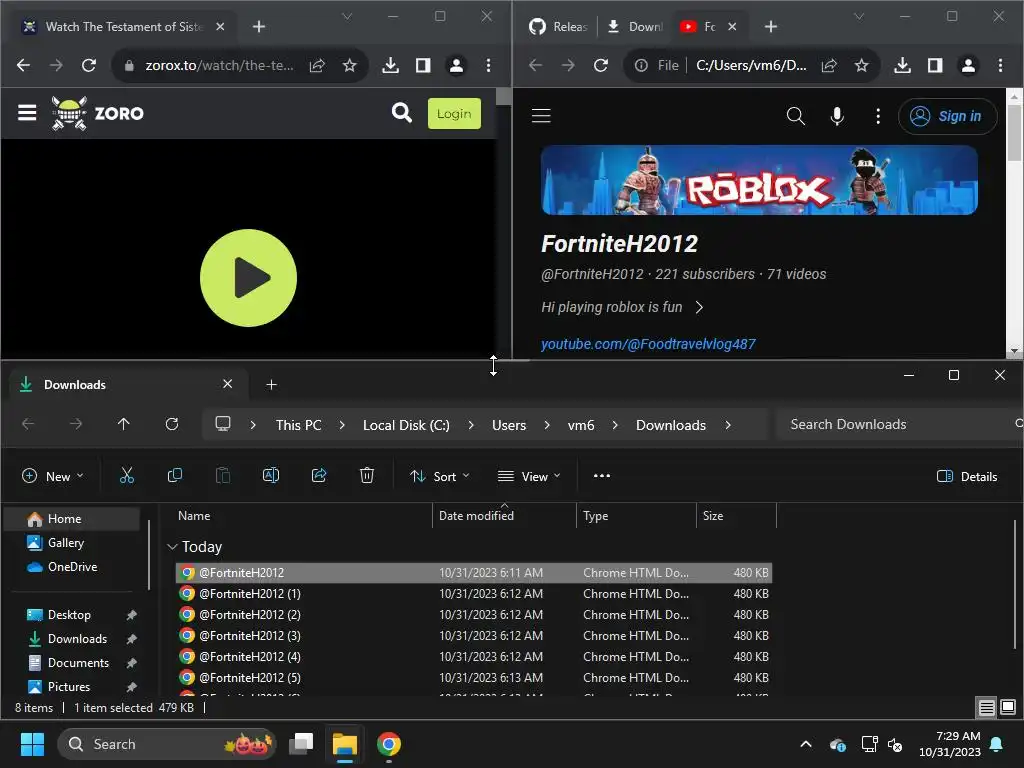Delete selected file with trash icon

tap(367, 475)
